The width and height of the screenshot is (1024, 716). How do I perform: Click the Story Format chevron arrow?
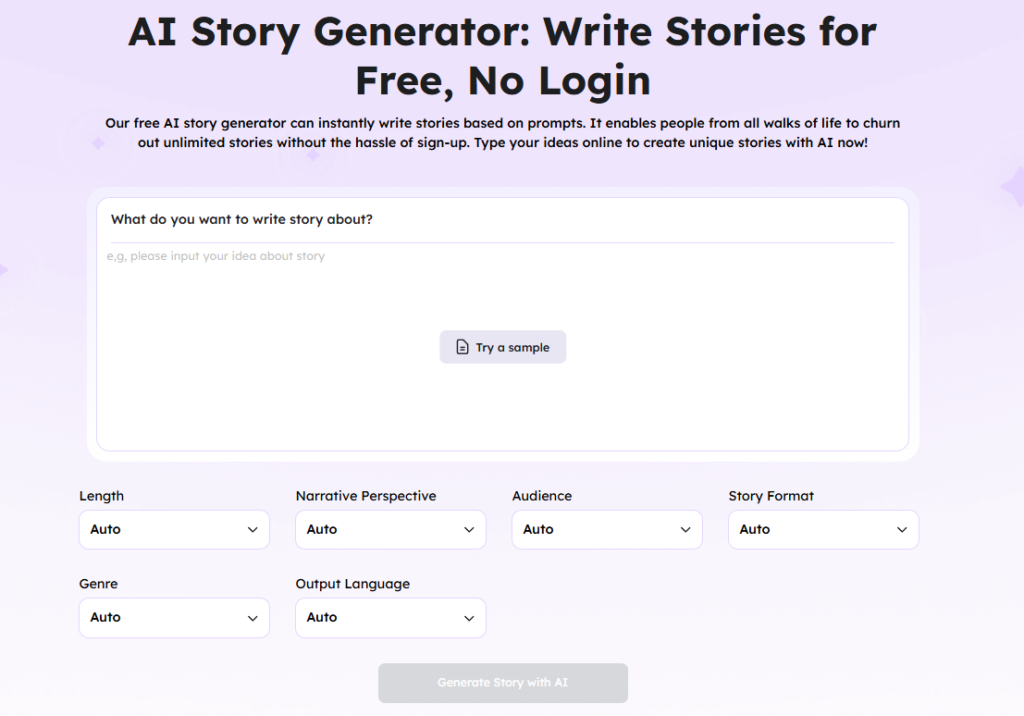pyautogui.click(x=902, y=530)
